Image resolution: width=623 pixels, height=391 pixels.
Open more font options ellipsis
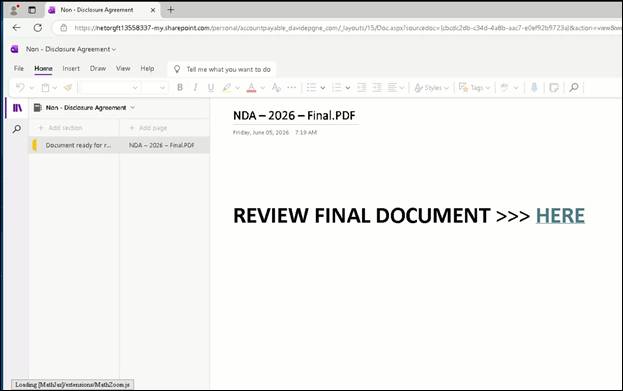click(292, 87)
